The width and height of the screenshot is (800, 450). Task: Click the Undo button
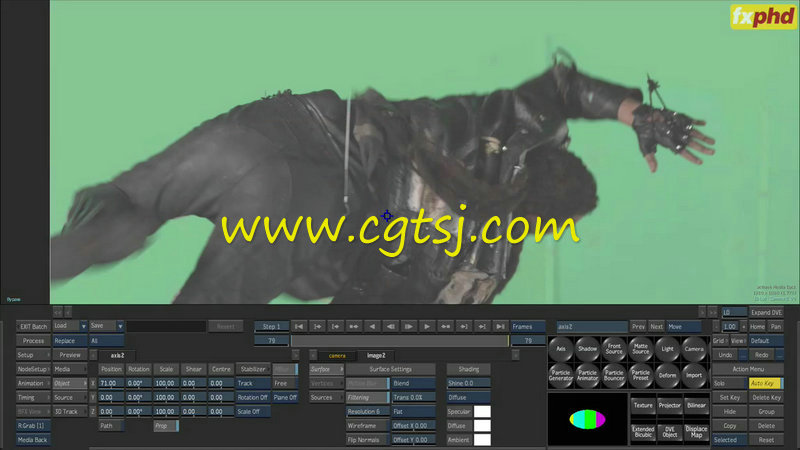[x=726, y=355]
